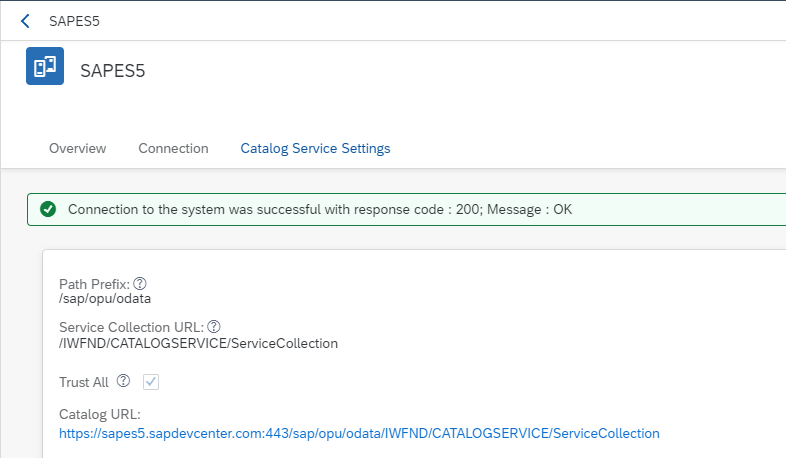Image resolution: width=786 pixels, height=458 pixels.
Task: Click the blue SAPES5 system icon
Action: [x=45, y=67]
